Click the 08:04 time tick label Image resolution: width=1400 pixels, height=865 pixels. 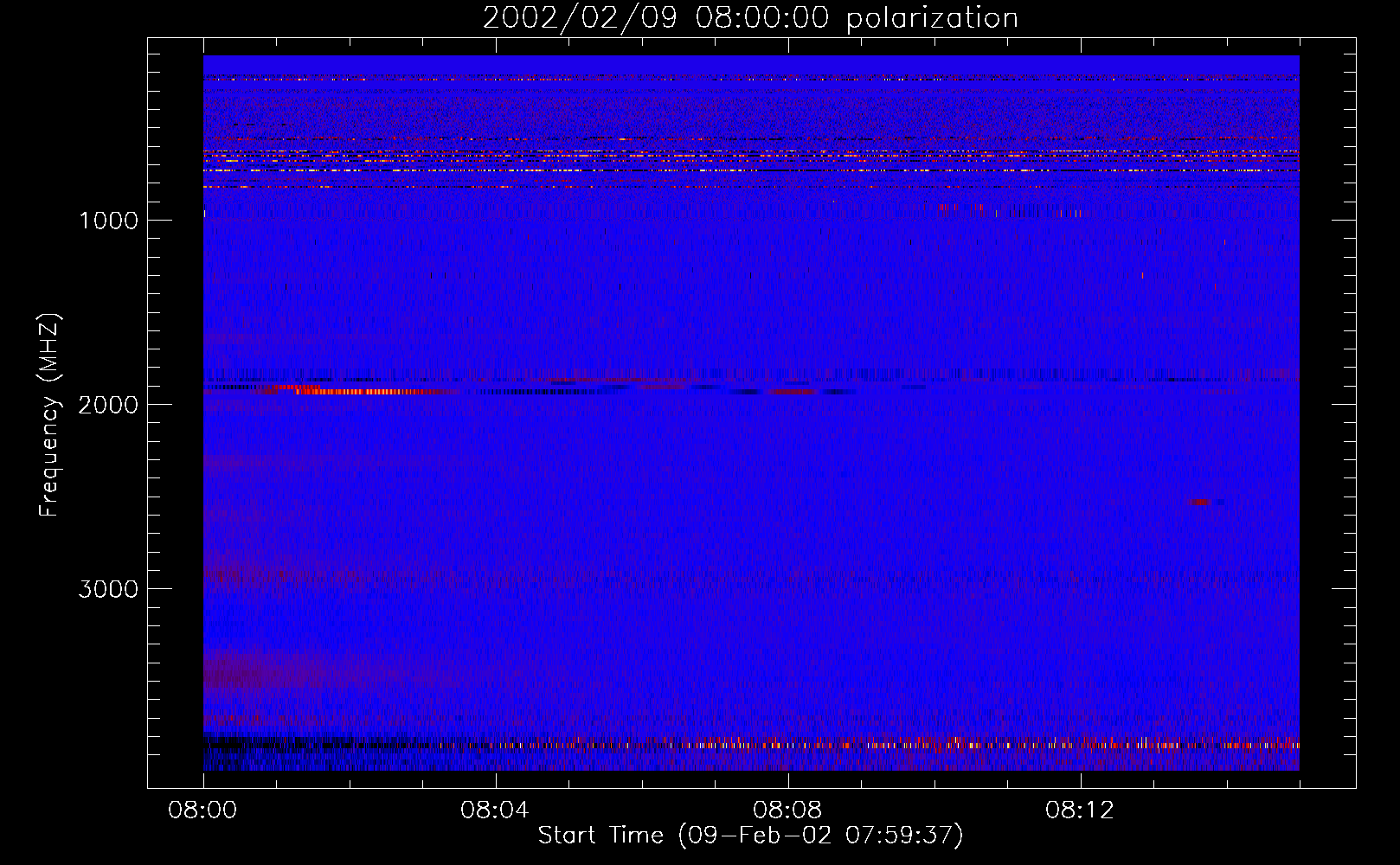(x=495, y=811)
